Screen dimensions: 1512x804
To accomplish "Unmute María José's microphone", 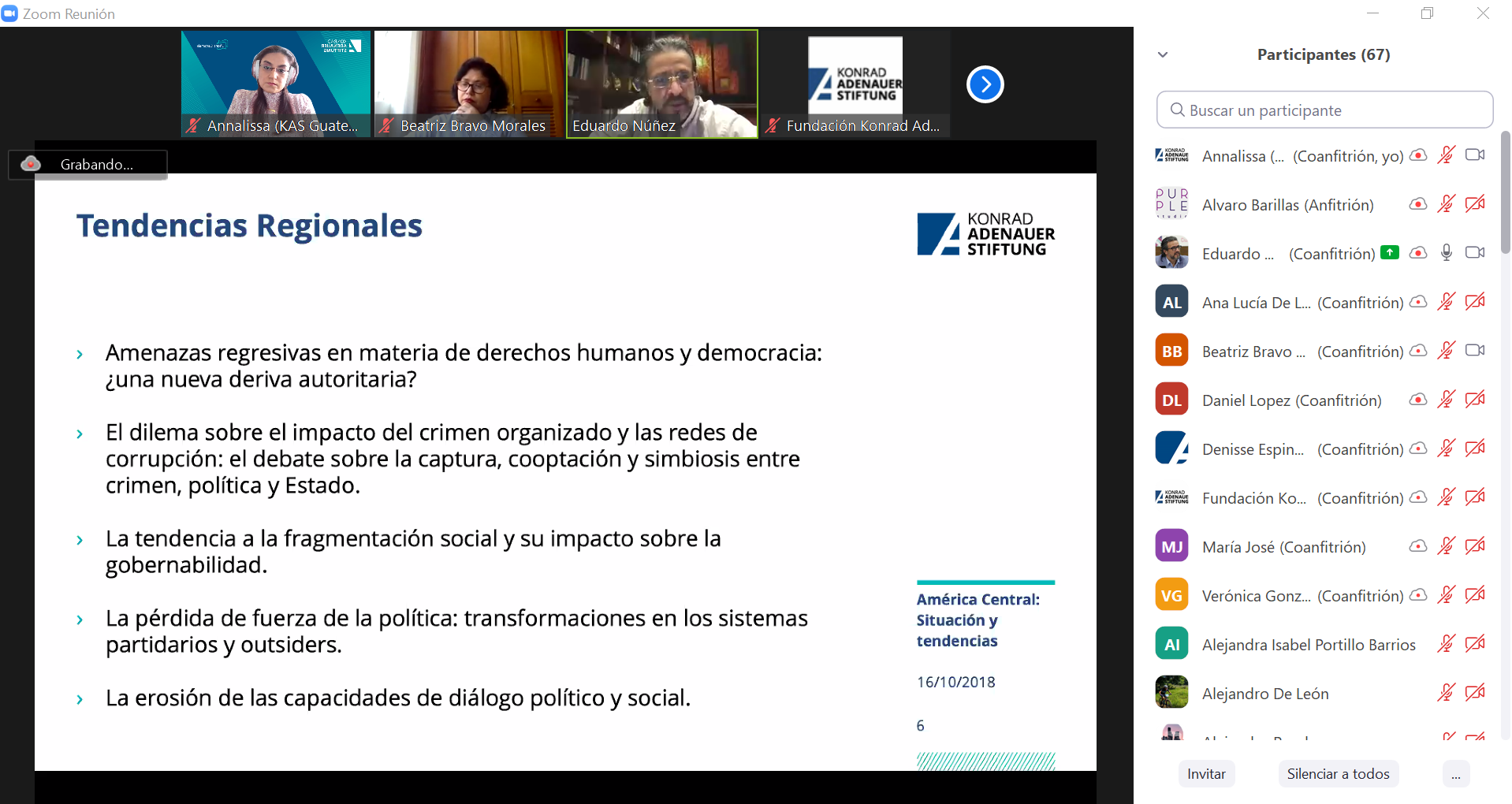I will click(1446, 546).
